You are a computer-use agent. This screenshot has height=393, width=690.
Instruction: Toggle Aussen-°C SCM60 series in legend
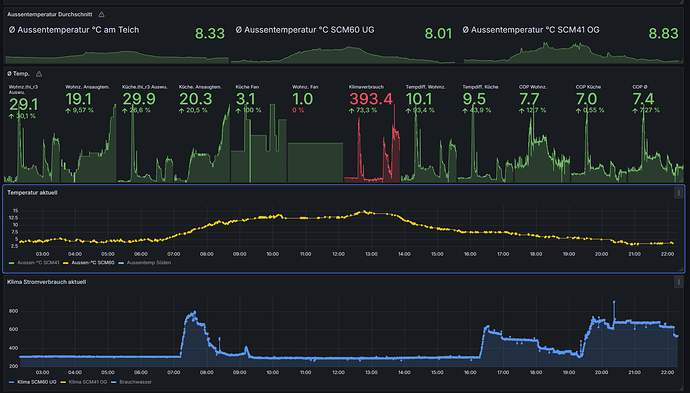pyautogui.click(x=93, y=263)
